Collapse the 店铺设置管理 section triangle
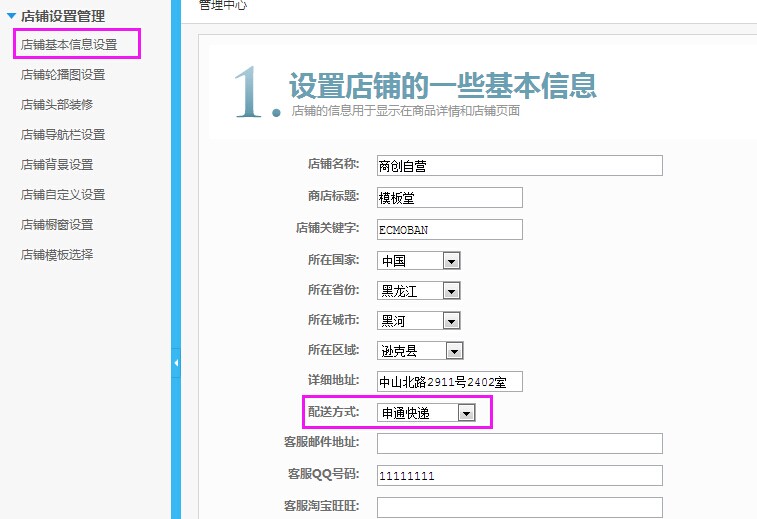Screen dimensions: 757x519 tap(12, 16)
